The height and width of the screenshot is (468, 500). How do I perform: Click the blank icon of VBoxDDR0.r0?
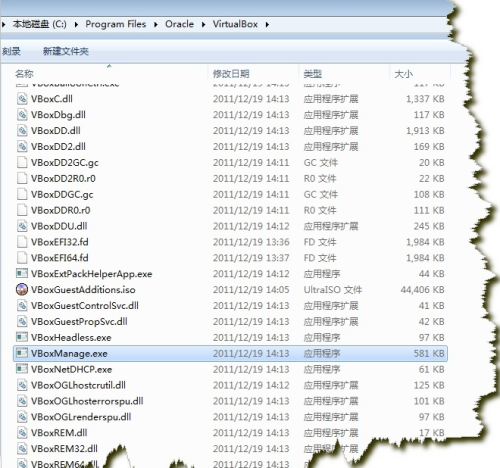pos(22,210)
